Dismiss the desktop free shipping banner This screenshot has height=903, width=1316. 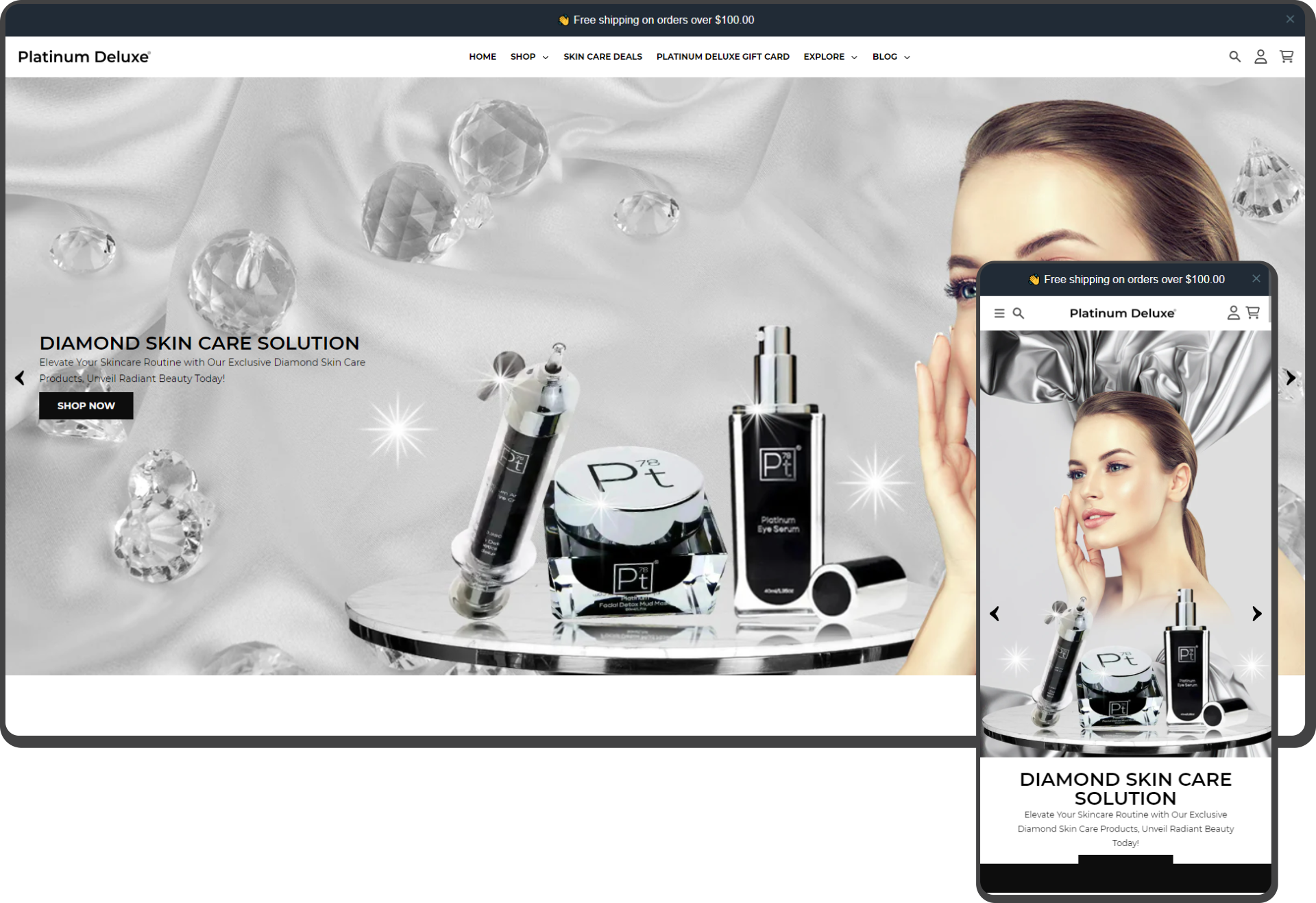point(1290,19)
